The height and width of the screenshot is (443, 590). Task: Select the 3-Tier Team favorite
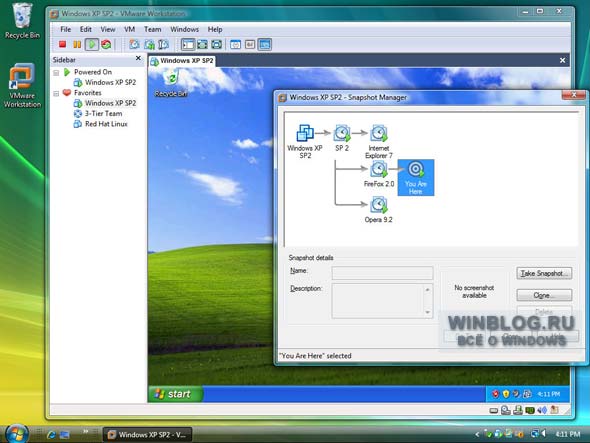tap(103, 114)
